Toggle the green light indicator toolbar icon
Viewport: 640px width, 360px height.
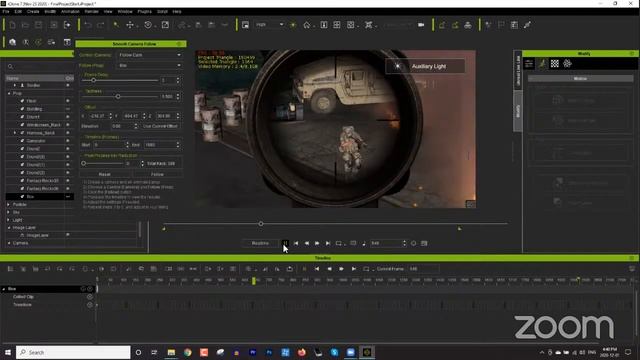(x=293, y=25)
